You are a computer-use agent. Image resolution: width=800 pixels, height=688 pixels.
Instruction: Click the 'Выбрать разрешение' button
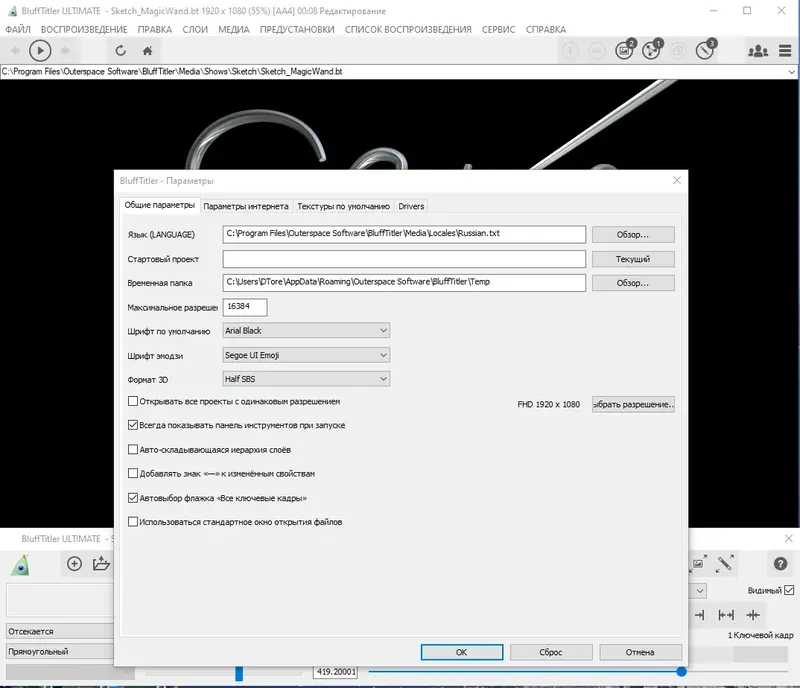633,404
